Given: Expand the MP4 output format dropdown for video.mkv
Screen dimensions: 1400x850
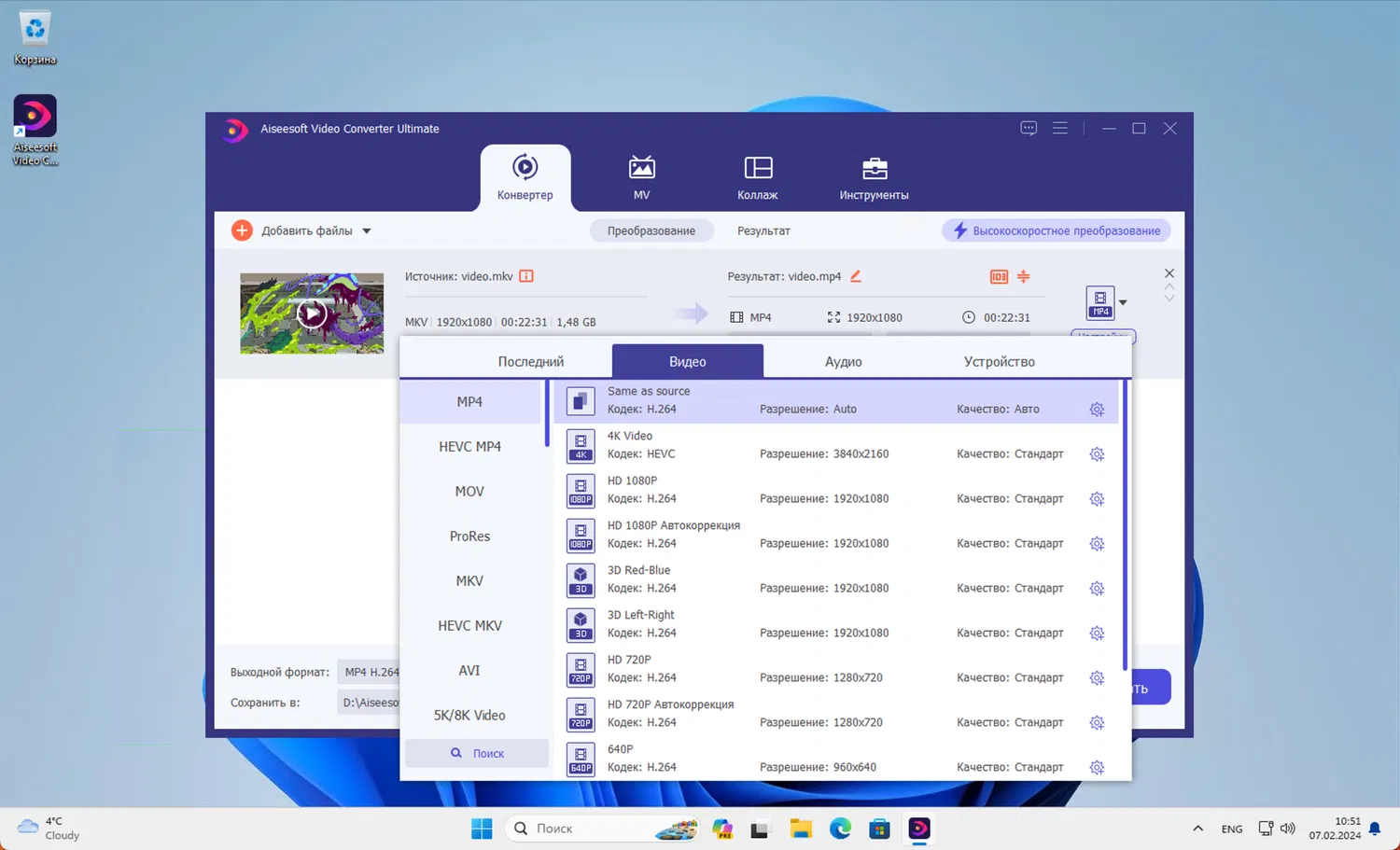Looking at the screenshot, I should coord(1123,303).
